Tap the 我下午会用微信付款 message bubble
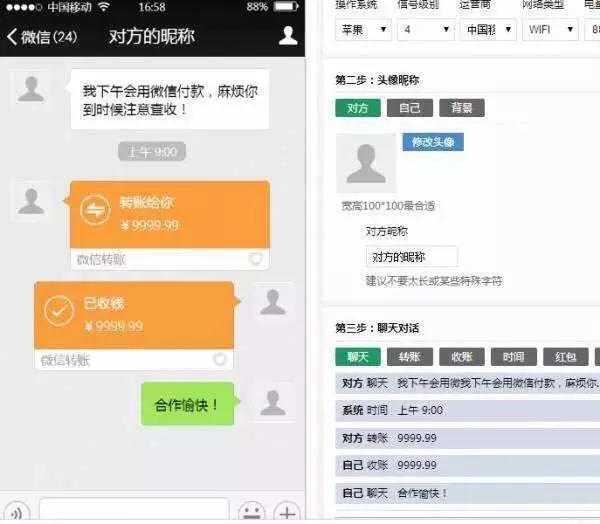600x524 pixels. point(170,100)
